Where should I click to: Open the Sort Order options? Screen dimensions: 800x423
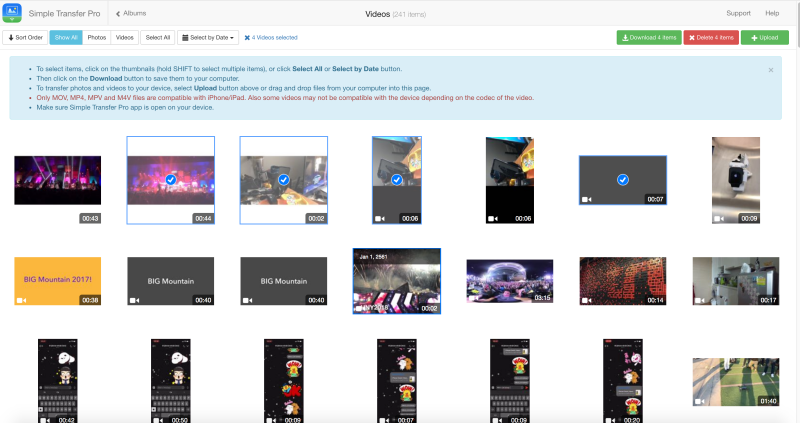(x=24, y=38)
